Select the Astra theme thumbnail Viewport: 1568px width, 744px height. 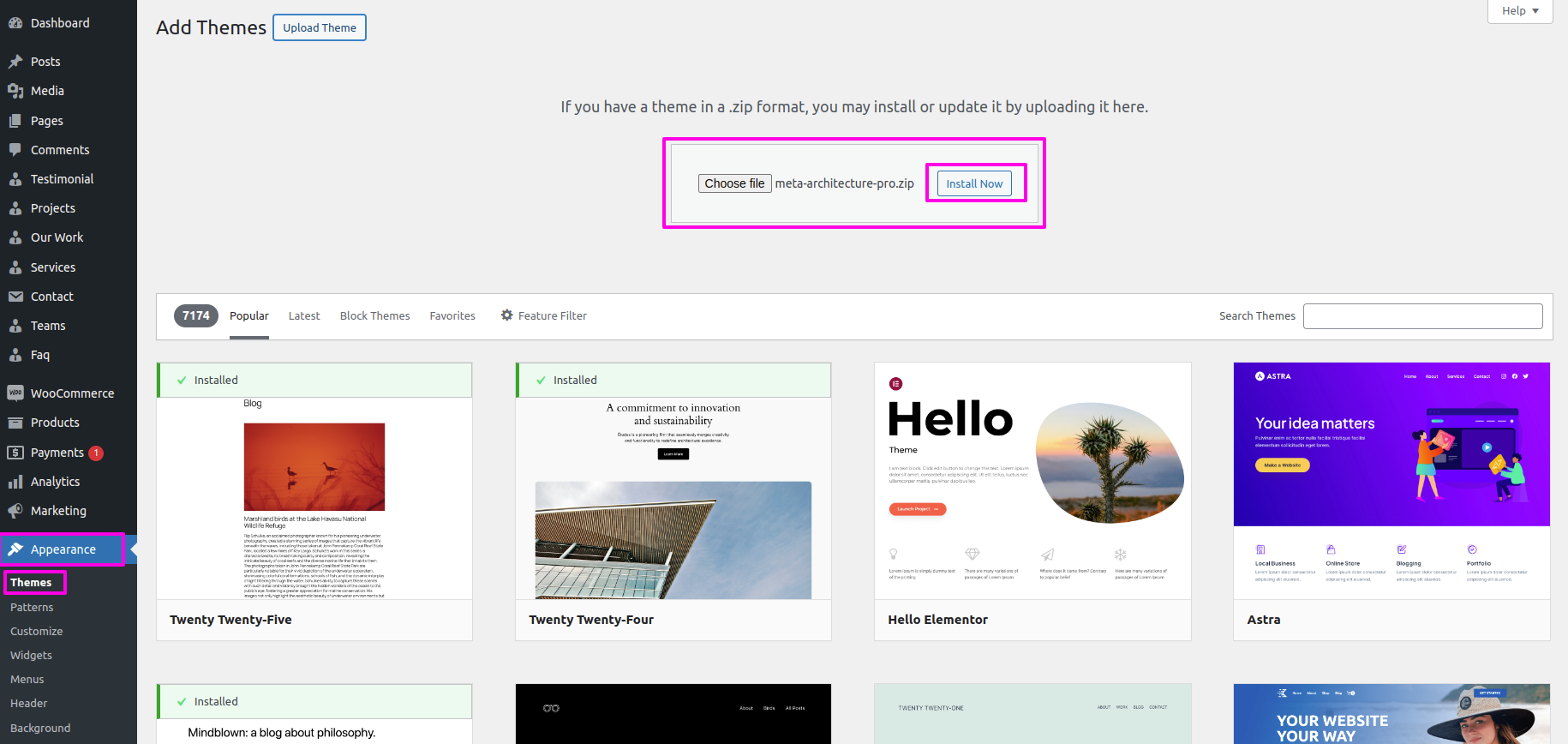tap(1391, 480)
